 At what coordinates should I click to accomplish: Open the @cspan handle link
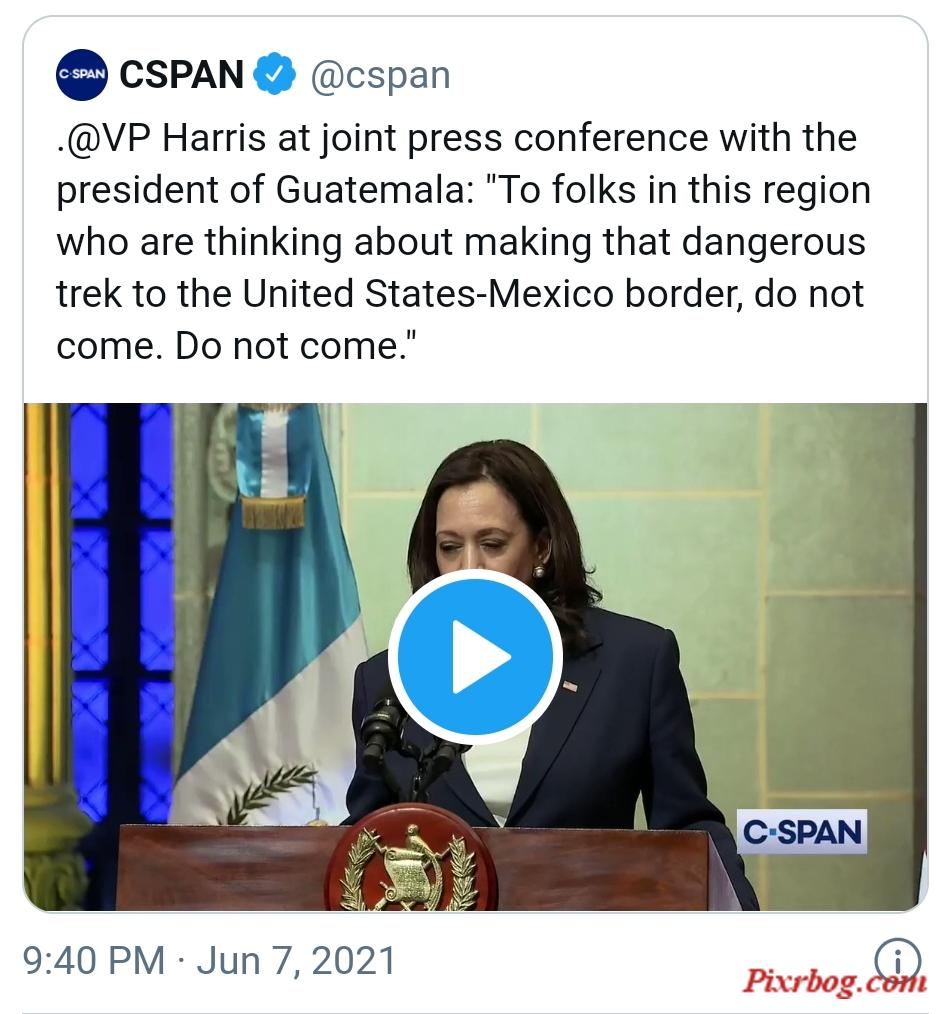(380, 75)
